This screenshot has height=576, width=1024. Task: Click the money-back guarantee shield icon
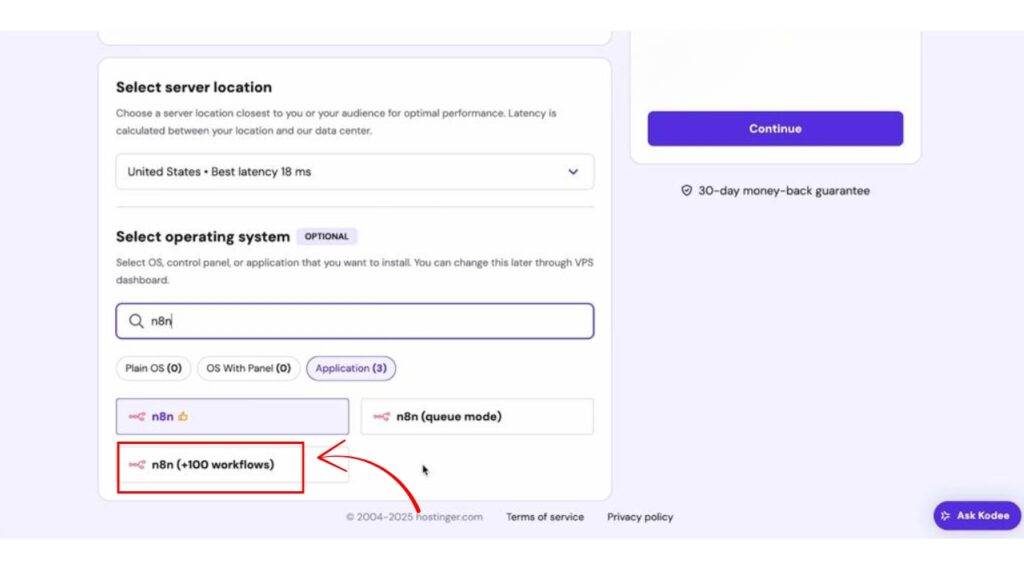pyautogui.click(x=686, y=190)
